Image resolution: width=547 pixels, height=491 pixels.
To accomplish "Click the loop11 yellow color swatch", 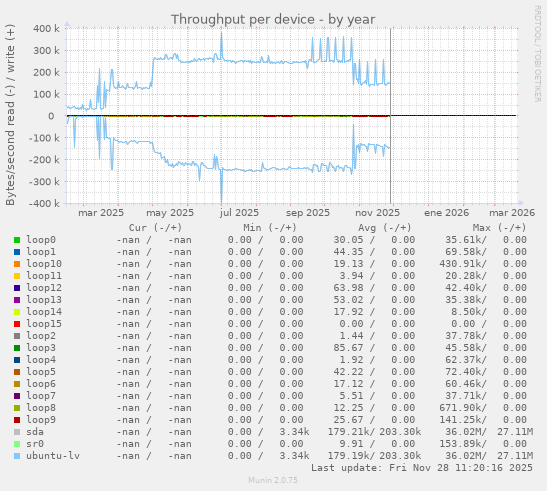I will coord(17,276).
